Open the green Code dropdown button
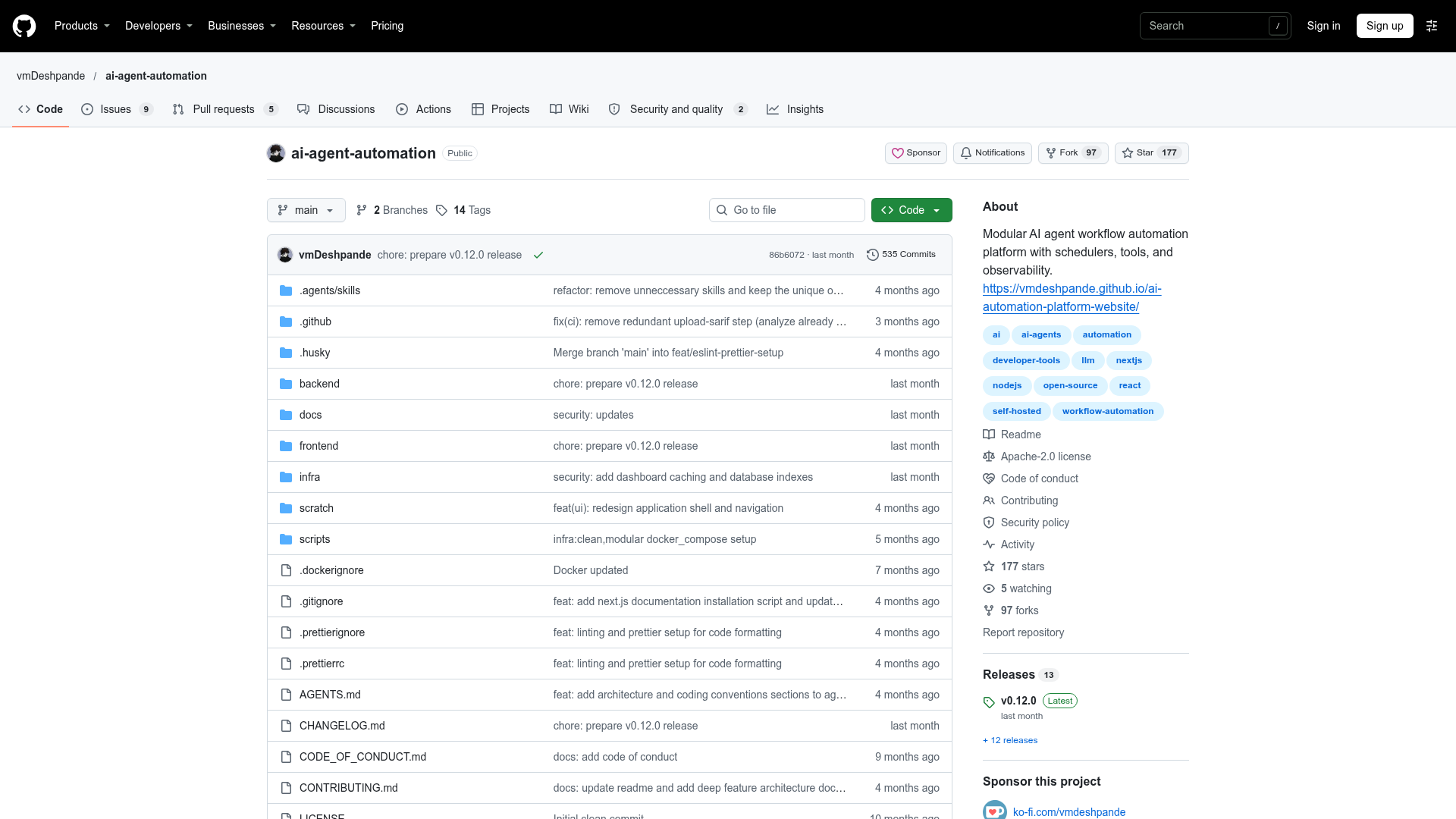This screenshot has width=1456, height=819. (x=912, y=210)
